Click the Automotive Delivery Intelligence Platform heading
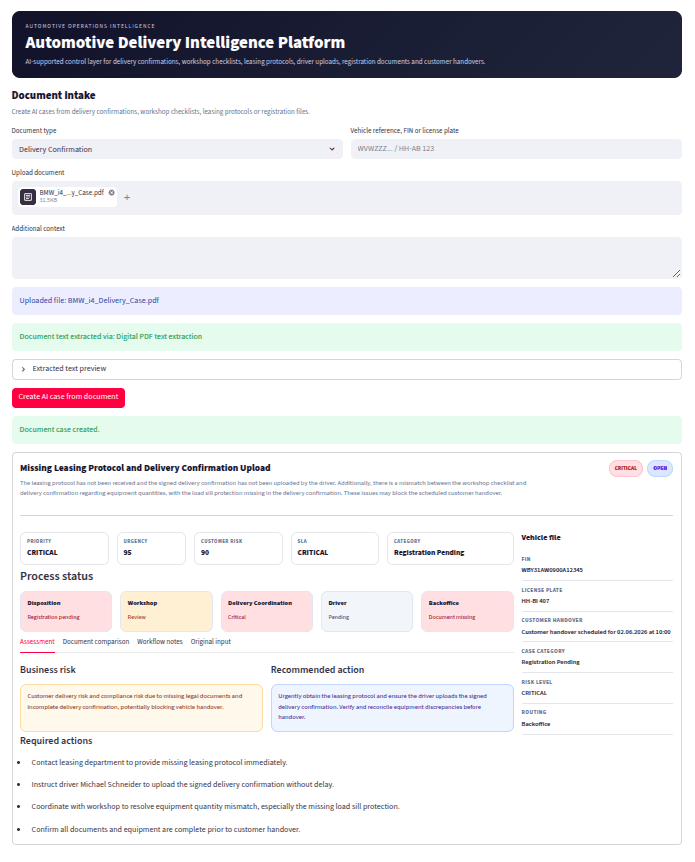The width and height of the screenshot is (695, 862). point(185,42)
